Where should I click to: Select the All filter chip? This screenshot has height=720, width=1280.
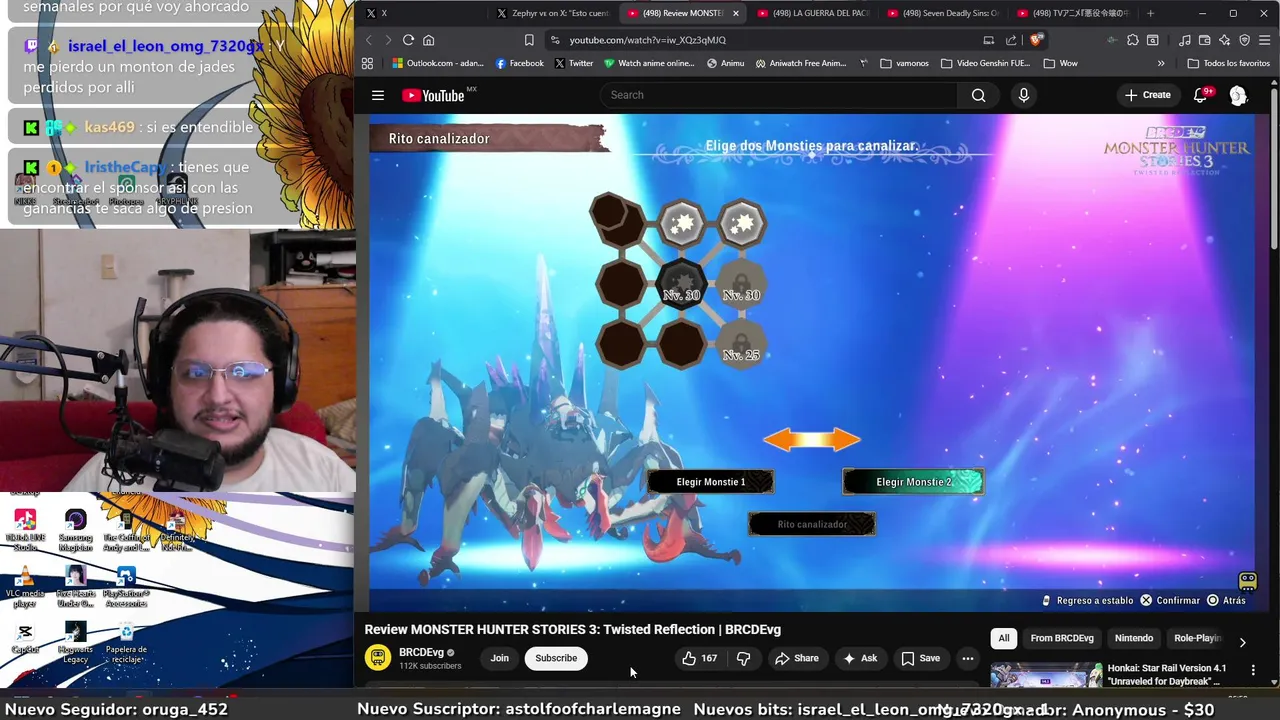pos(1004,638)
